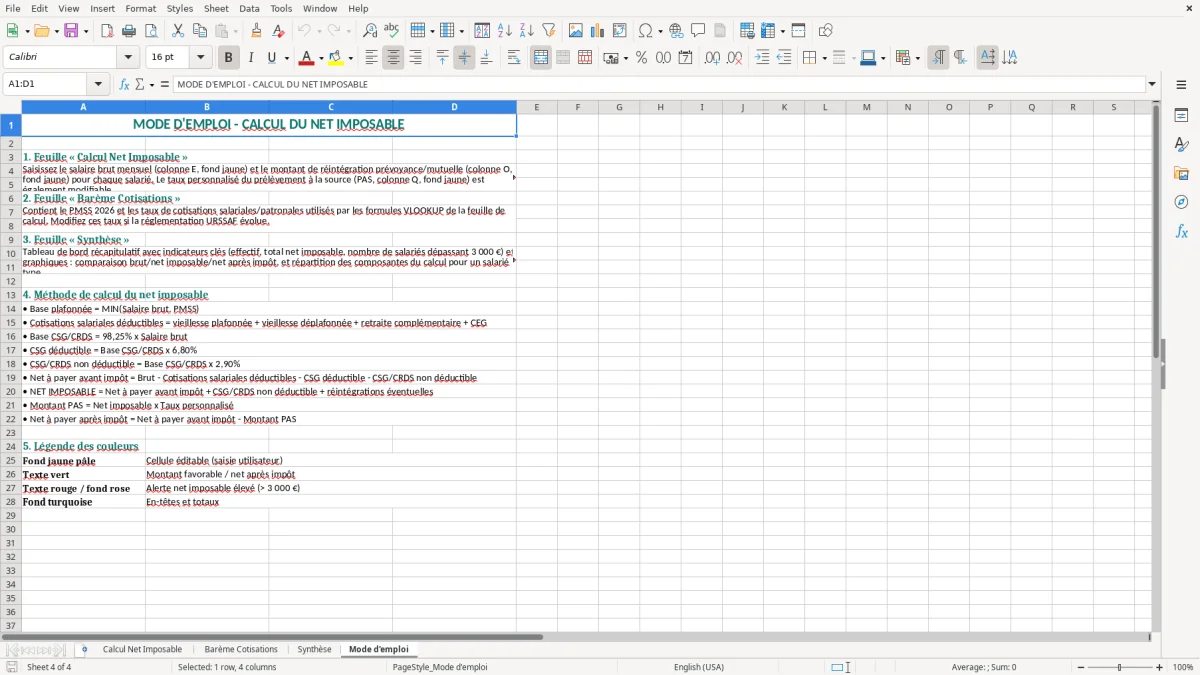1200x675 pixels.
Task: Click the Insert Special Character omega icon
Action: pyautogui.click(x=646, y=31)
